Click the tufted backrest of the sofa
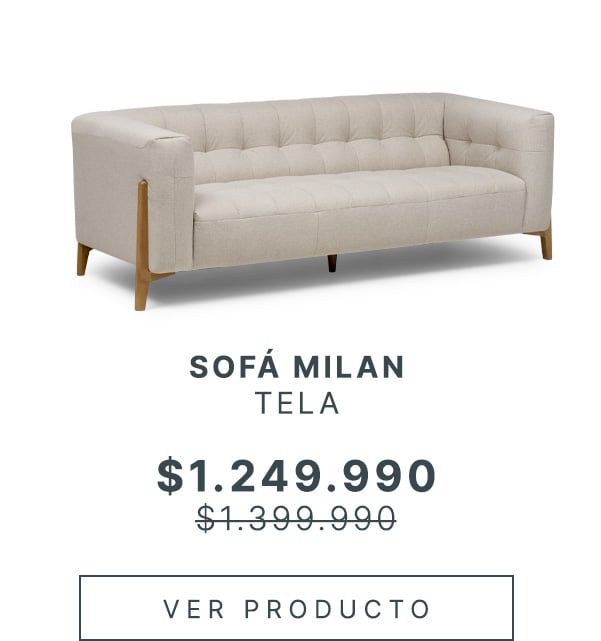The height and width of the screenshot is (641, 601). (320, 140)
